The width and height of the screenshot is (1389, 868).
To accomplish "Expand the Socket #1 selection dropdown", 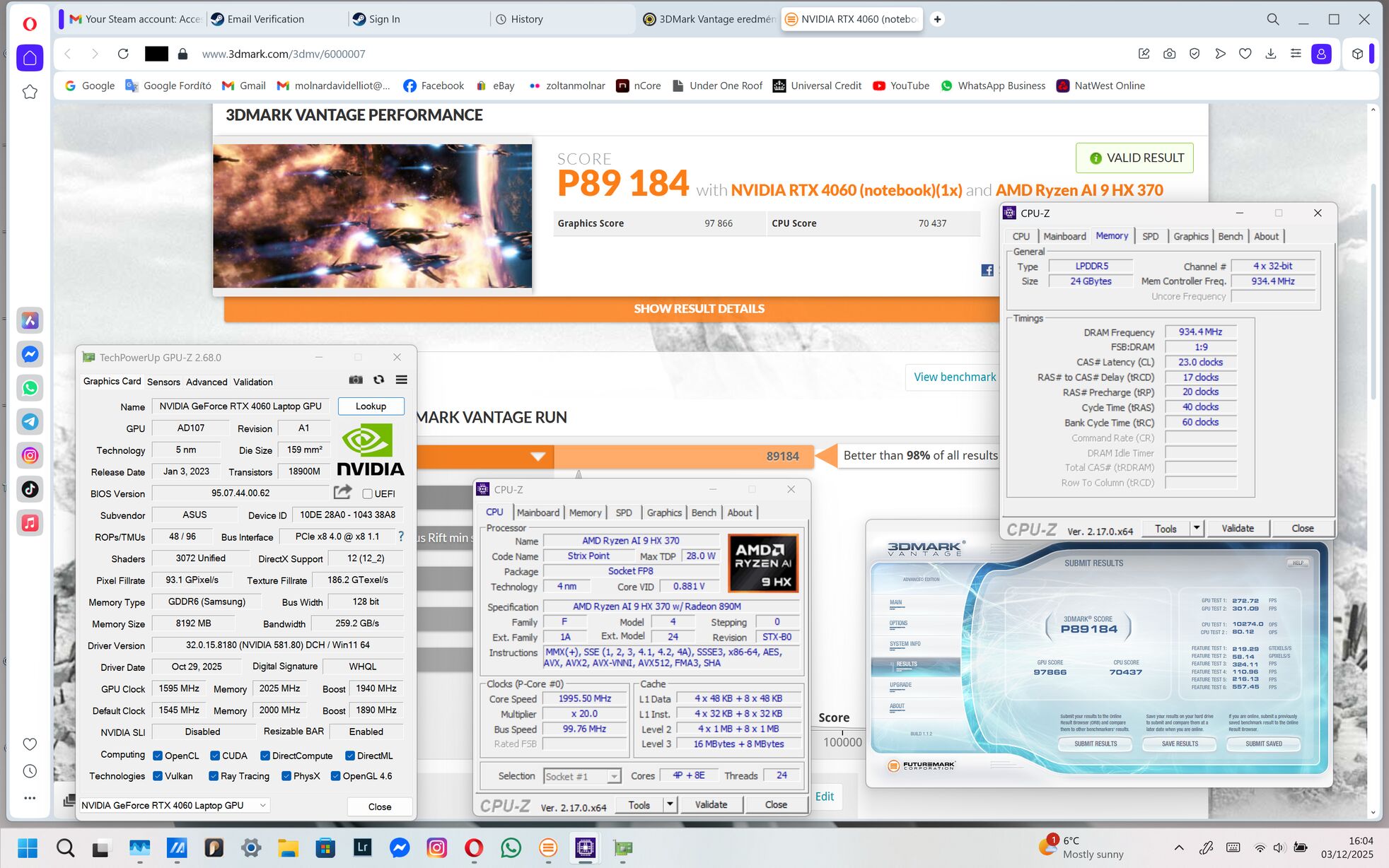I will tap(613, 776).
